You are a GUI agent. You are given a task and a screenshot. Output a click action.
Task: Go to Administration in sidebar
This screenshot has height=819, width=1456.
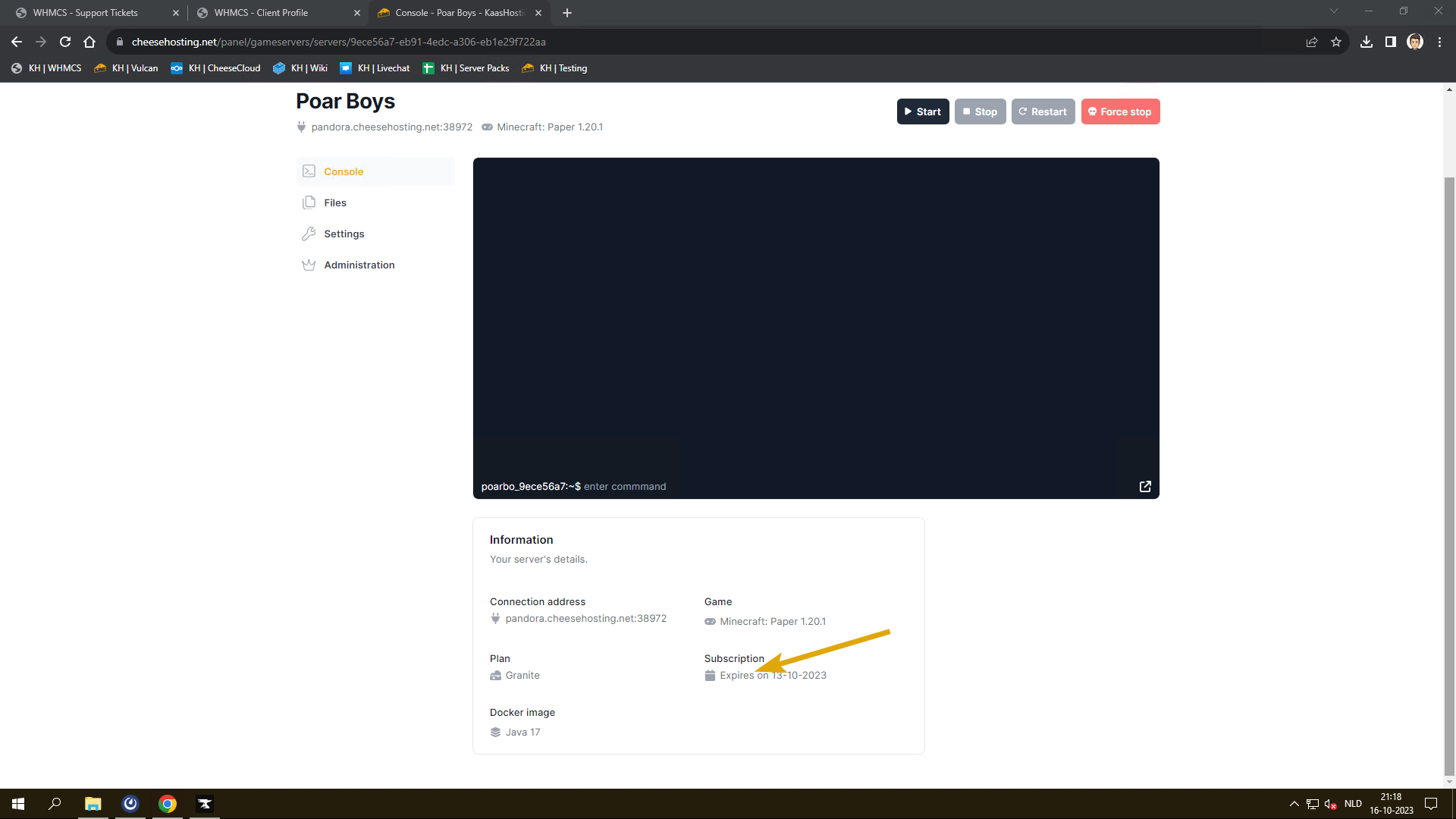[x=359, y=265]
